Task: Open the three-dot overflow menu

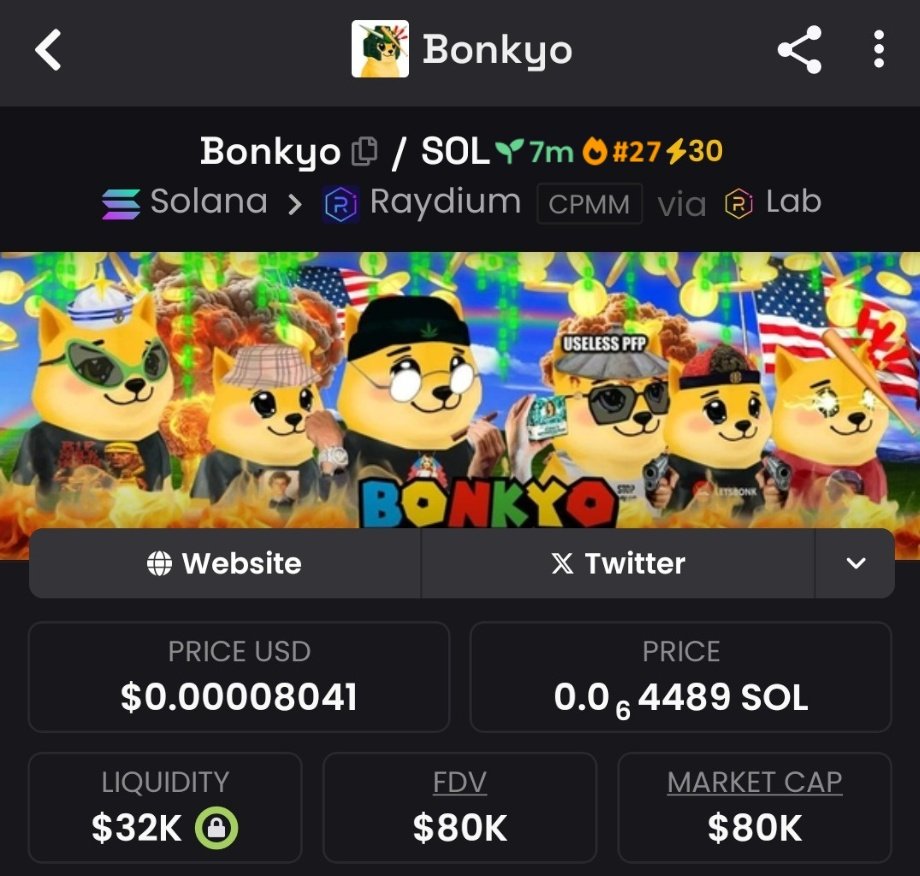Action: tap(878, 50)
